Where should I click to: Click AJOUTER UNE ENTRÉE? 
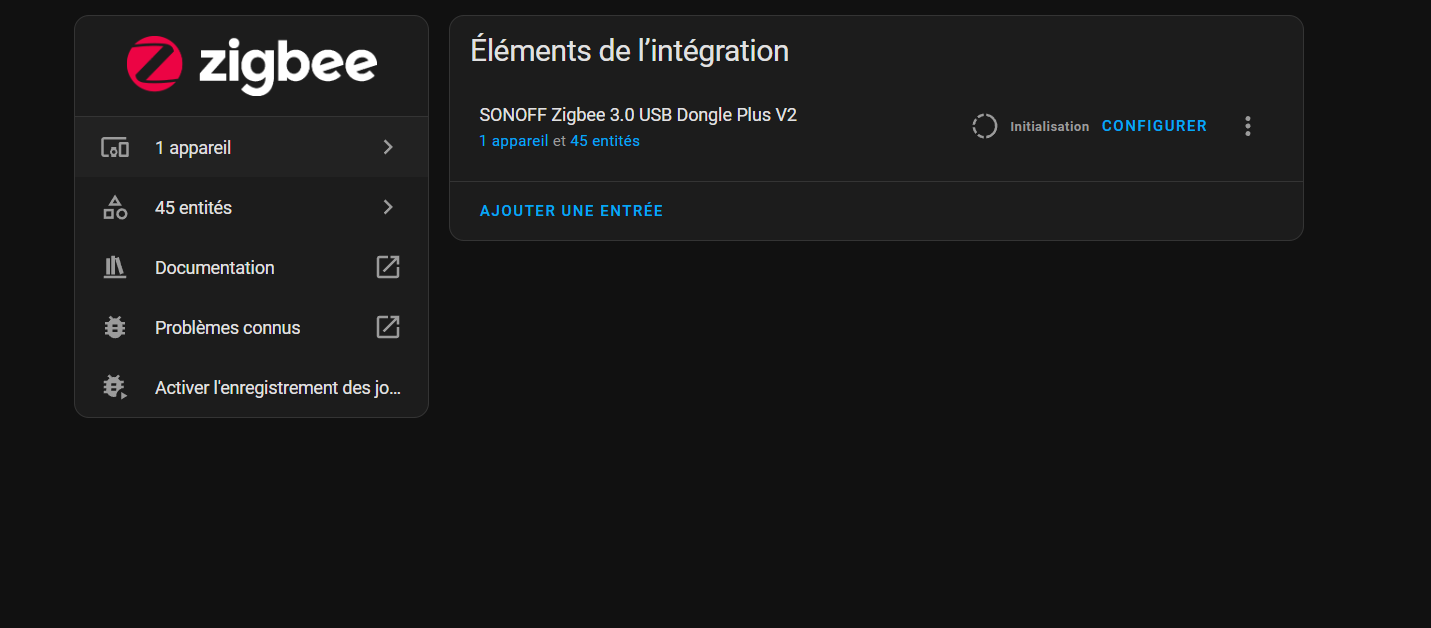(x=571, y=211)
